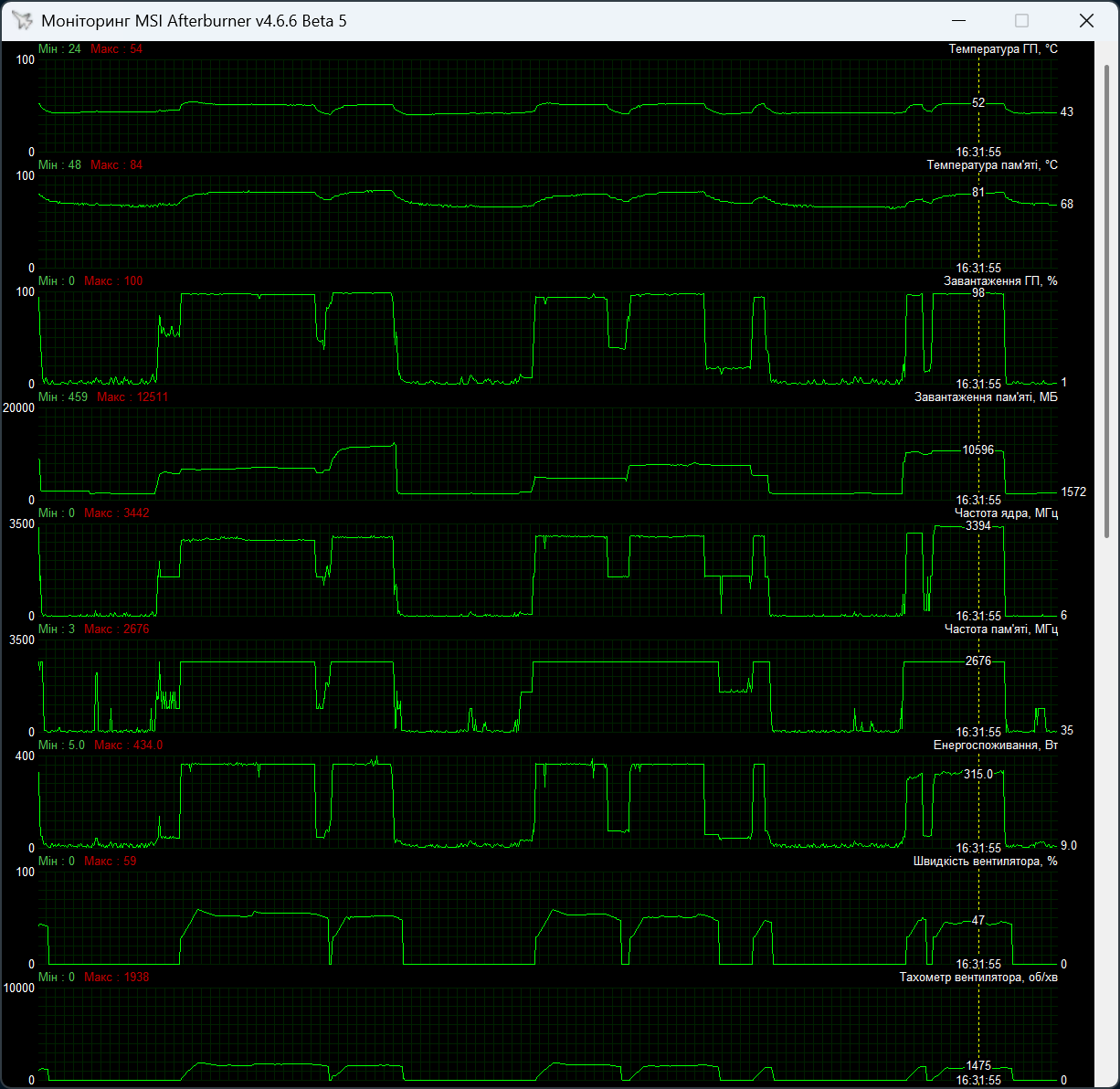
Task: Click 'Макс : 2676' on memory clock graph
Action: click(116, 629)
